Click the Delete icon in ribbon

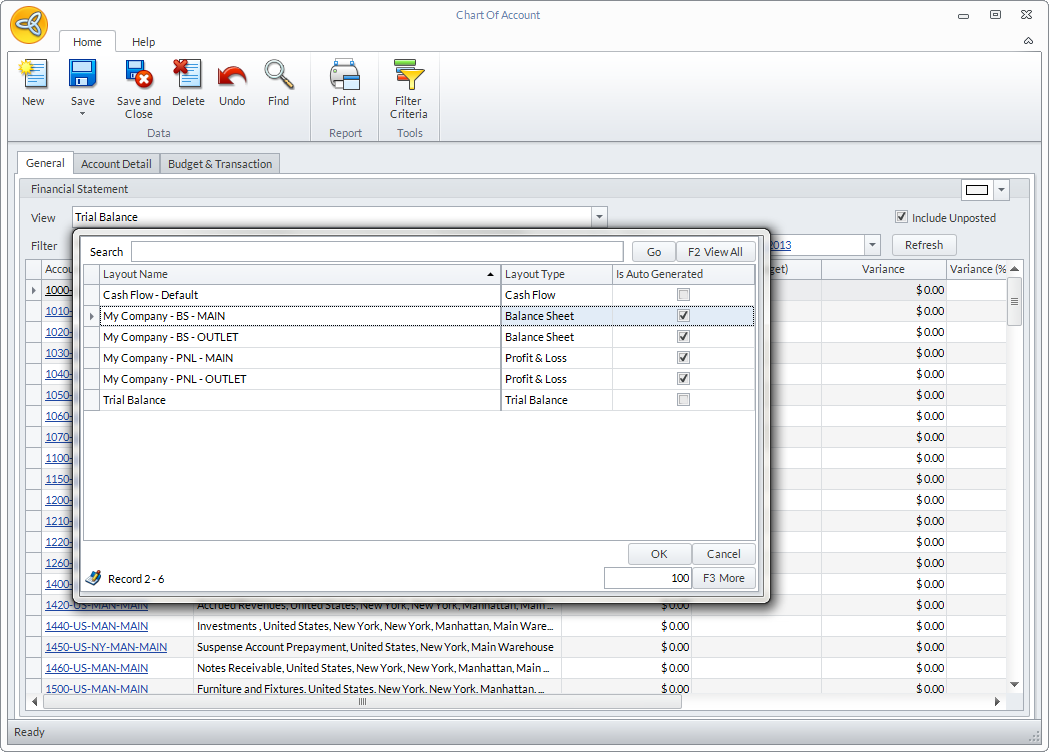coord(187,75)
